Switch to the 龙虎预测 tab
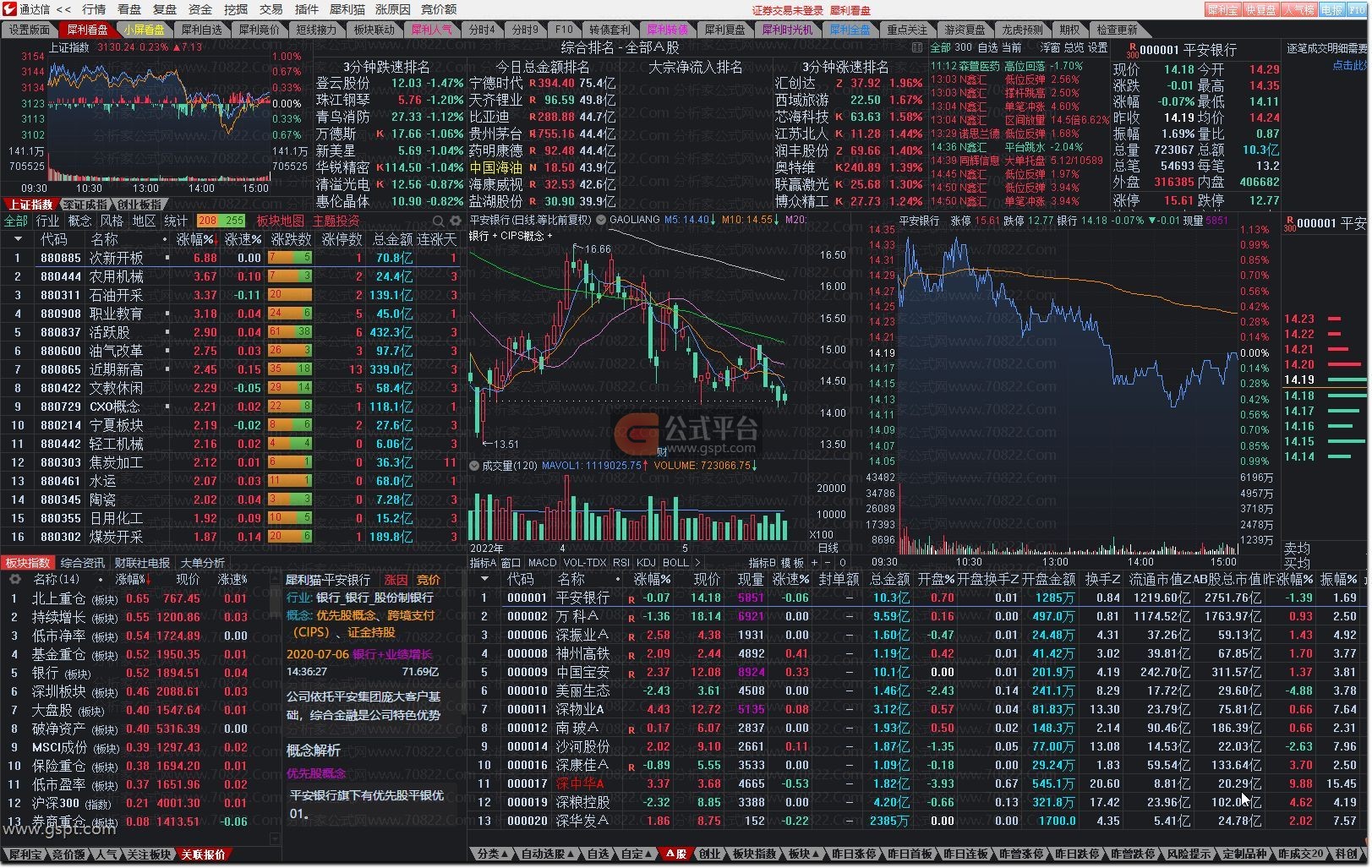This screenshot has height=868, width=1372. coord(1022,30)
